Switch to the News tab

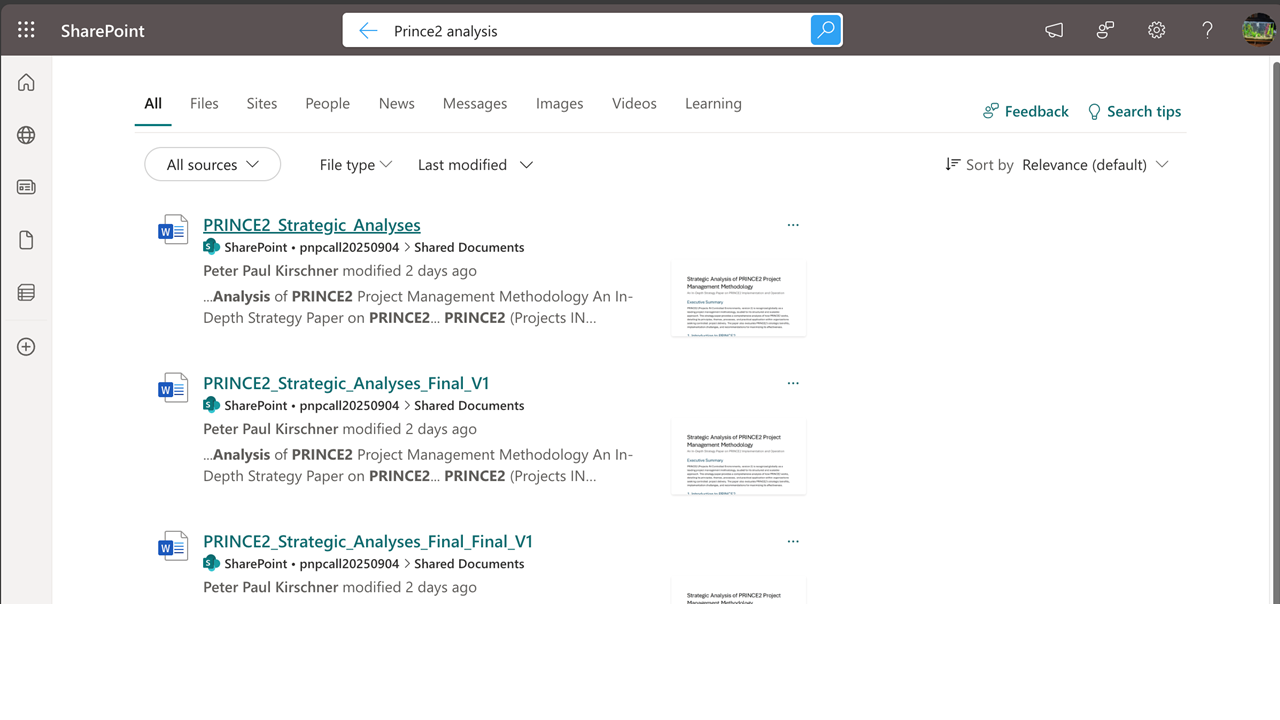tap(397, 103)
